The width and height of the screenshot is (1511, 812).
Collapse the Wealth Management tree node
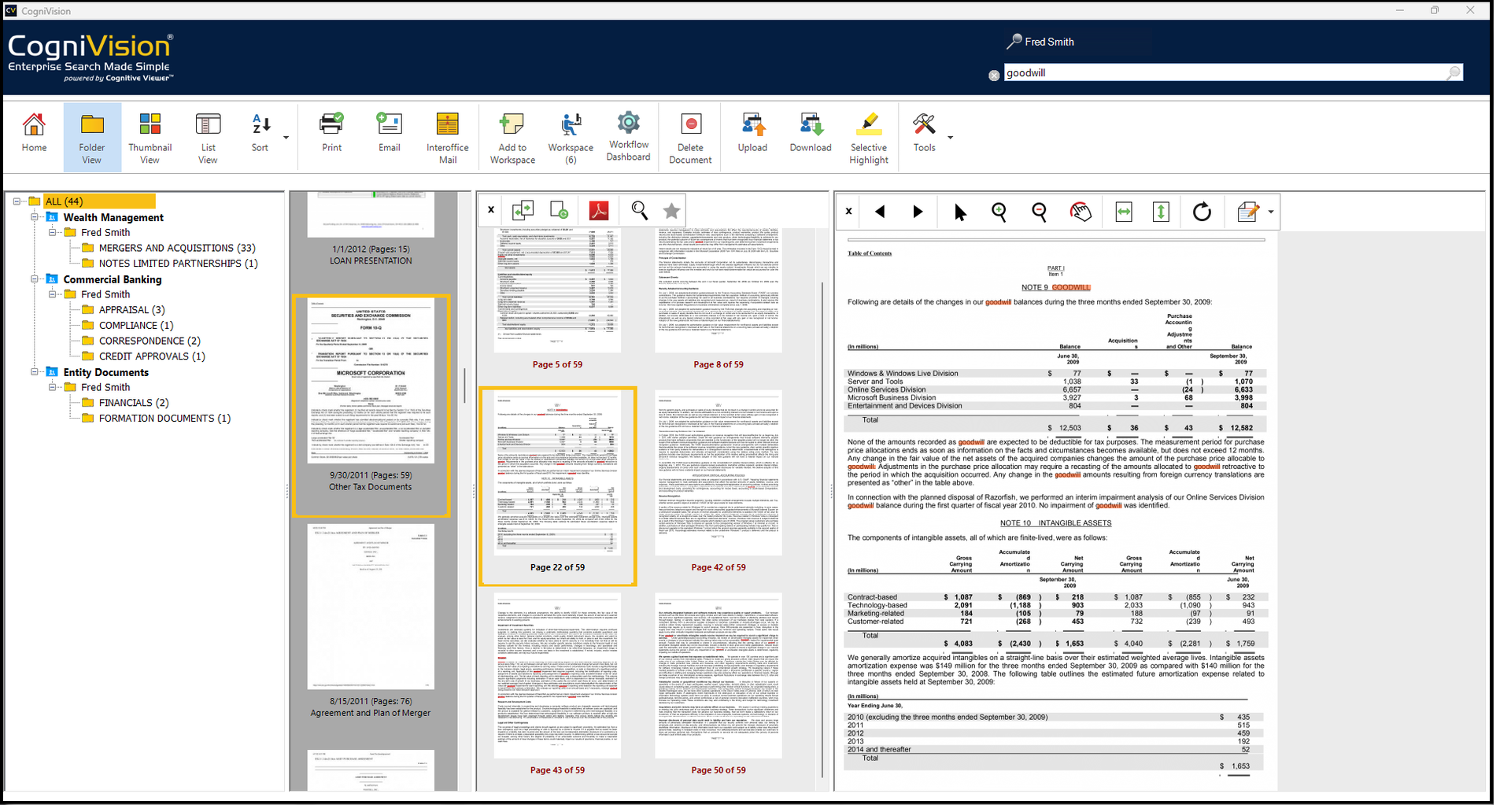pyautogui.click(x=35, y=217)
